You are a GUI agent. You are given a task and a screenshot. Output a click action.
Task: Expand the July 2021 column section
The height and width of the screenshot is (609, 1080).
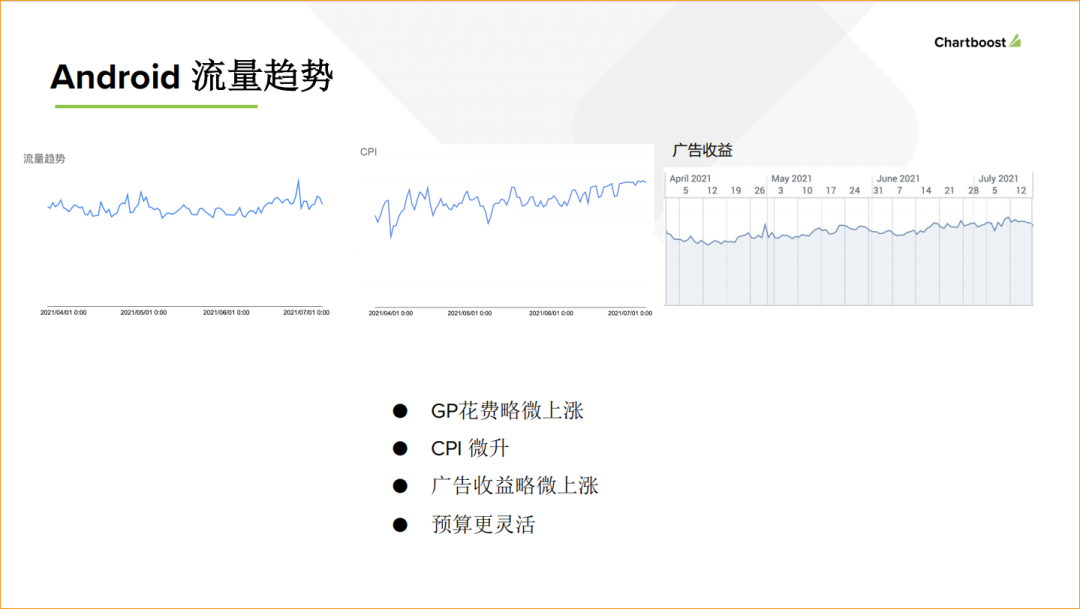click(x=997, y=177)
